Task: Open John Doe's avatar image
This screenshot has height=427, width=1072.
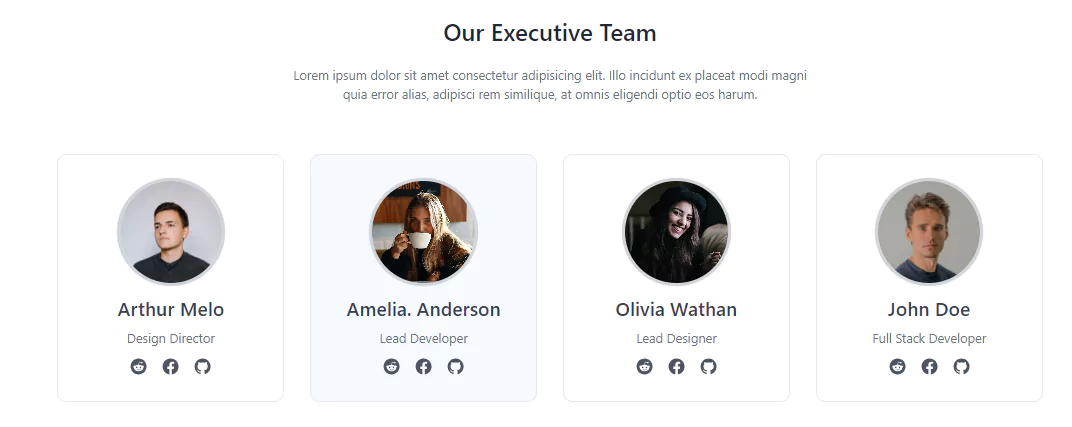Action: click(x=929, y=232)
